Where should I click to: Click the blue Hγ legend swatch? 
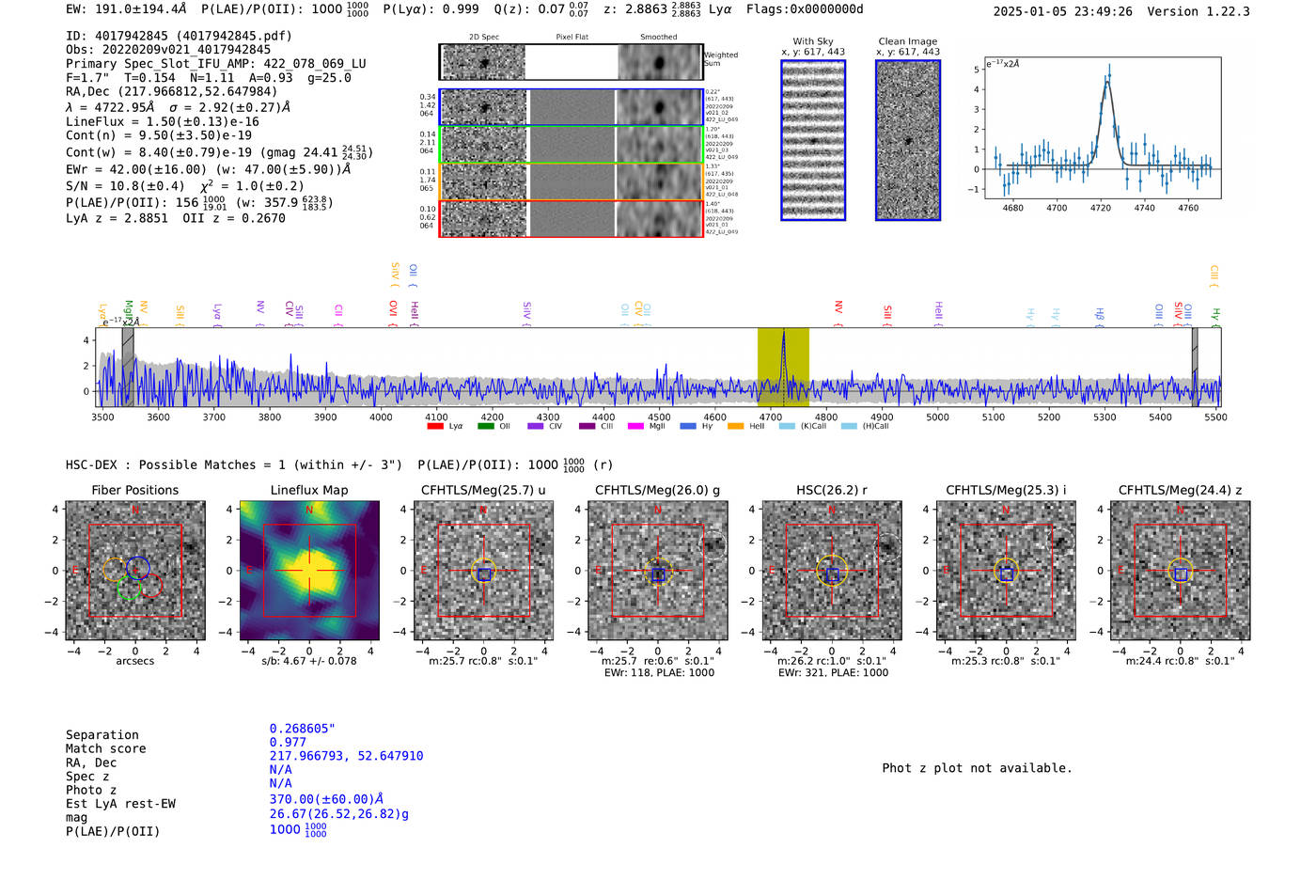[688, 426]
